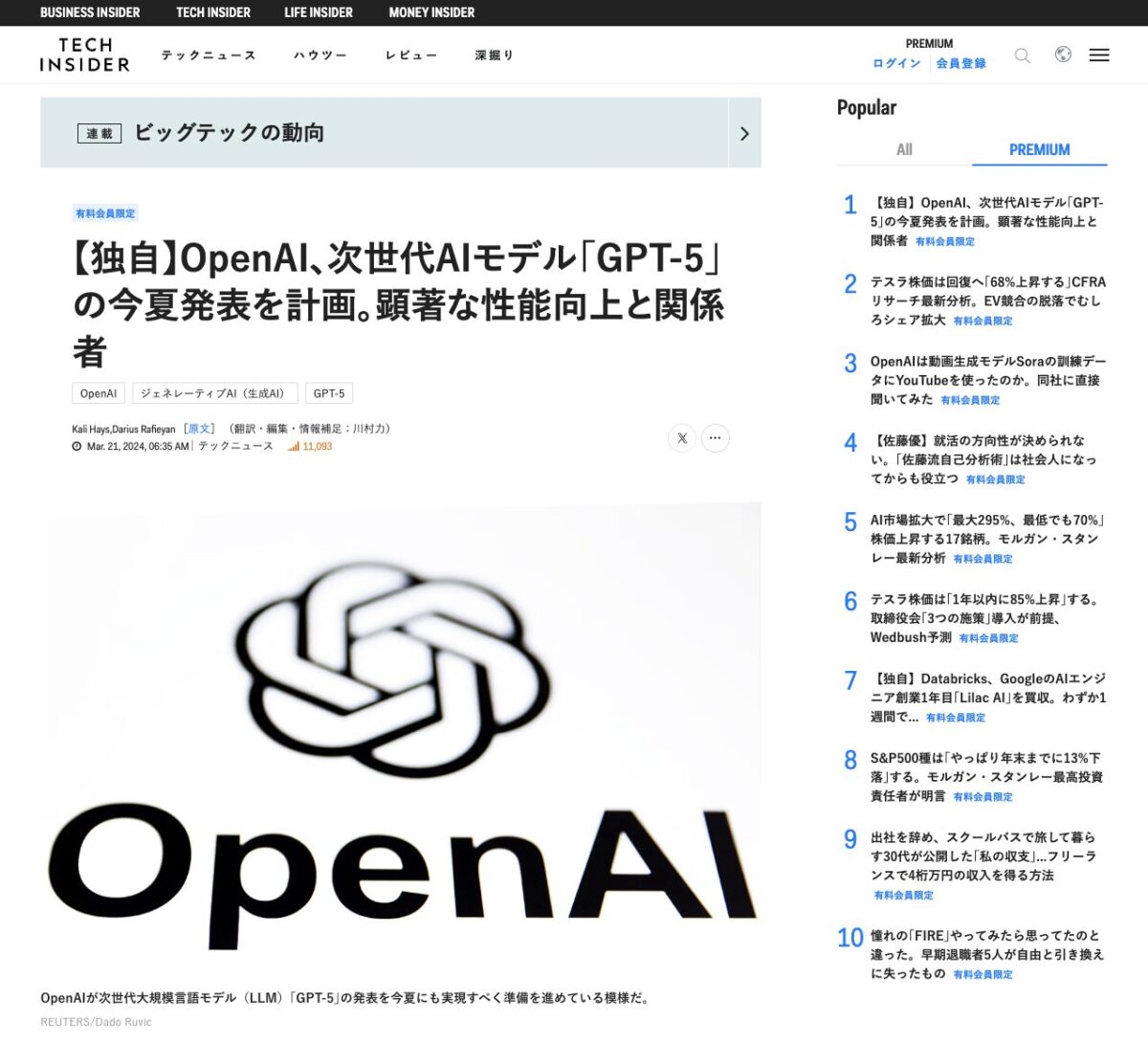Click the TECH INSIDER logo
Image resolution: width=1148 pixels, height=1045 pixels.
(x=84, y=55)
